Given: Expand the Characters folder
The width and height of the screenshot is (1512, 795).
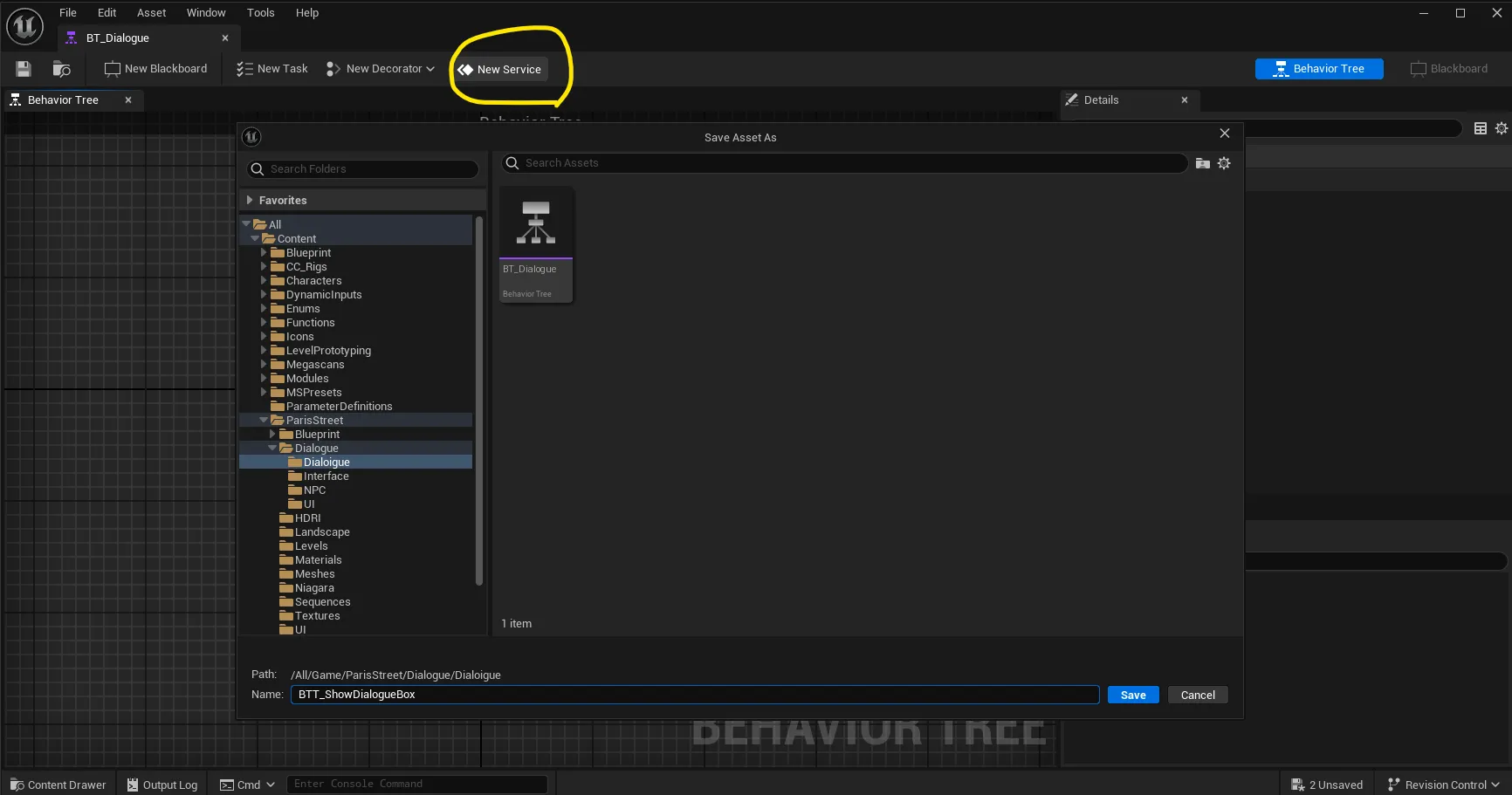Looking at the screenshot, I should [x=264, y=280].
